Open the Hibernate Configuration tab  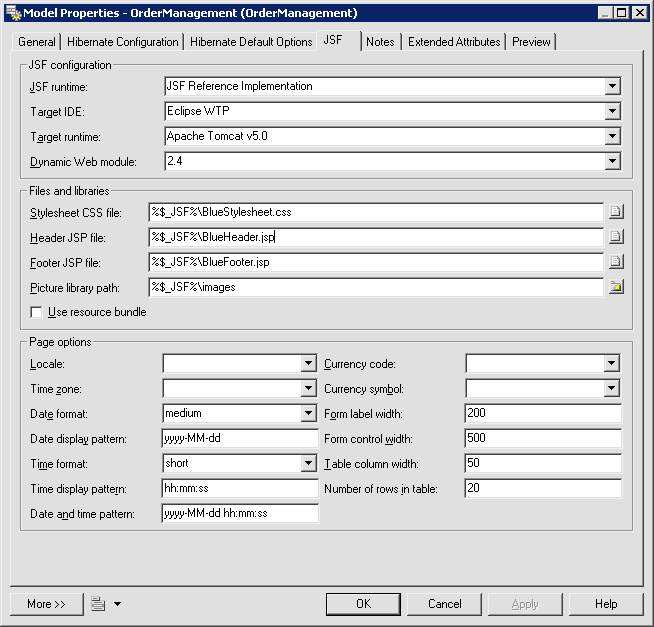(x=123, y=42)
